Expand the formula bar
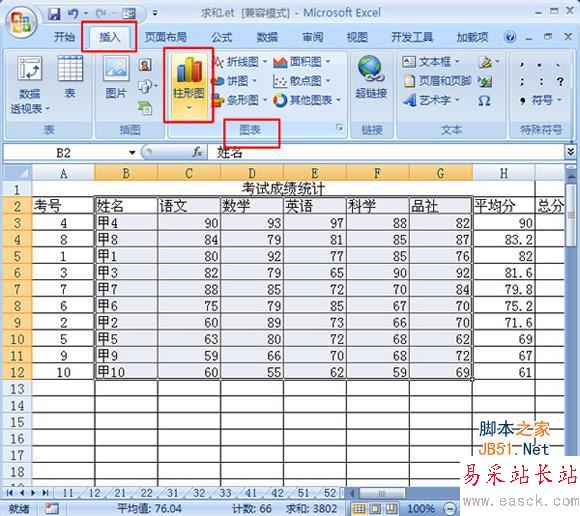 pyautogui.click(x=571, y=151)
